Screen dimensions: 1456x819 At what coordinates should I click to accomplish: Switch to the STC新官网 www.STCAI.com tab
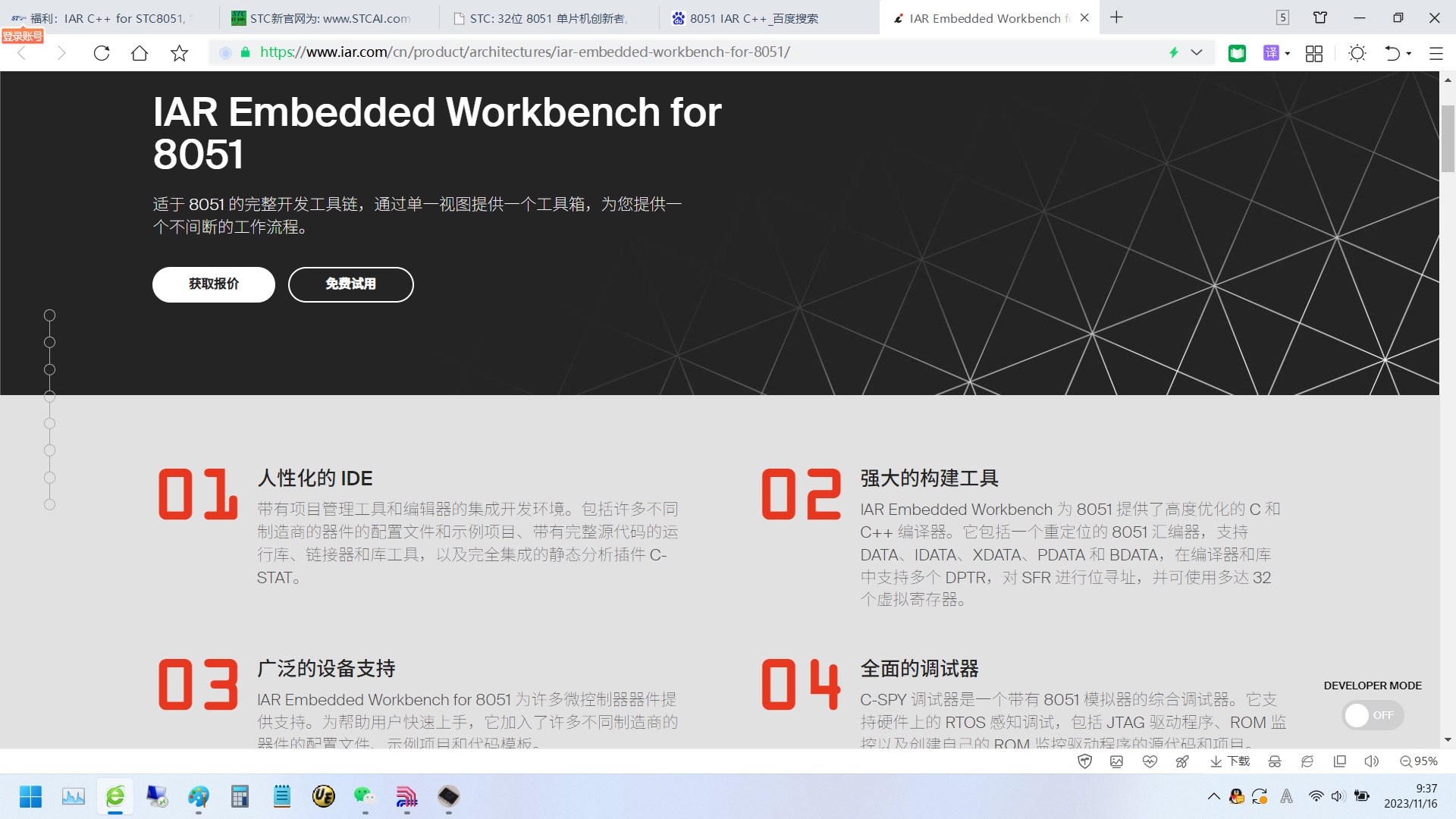330,18
